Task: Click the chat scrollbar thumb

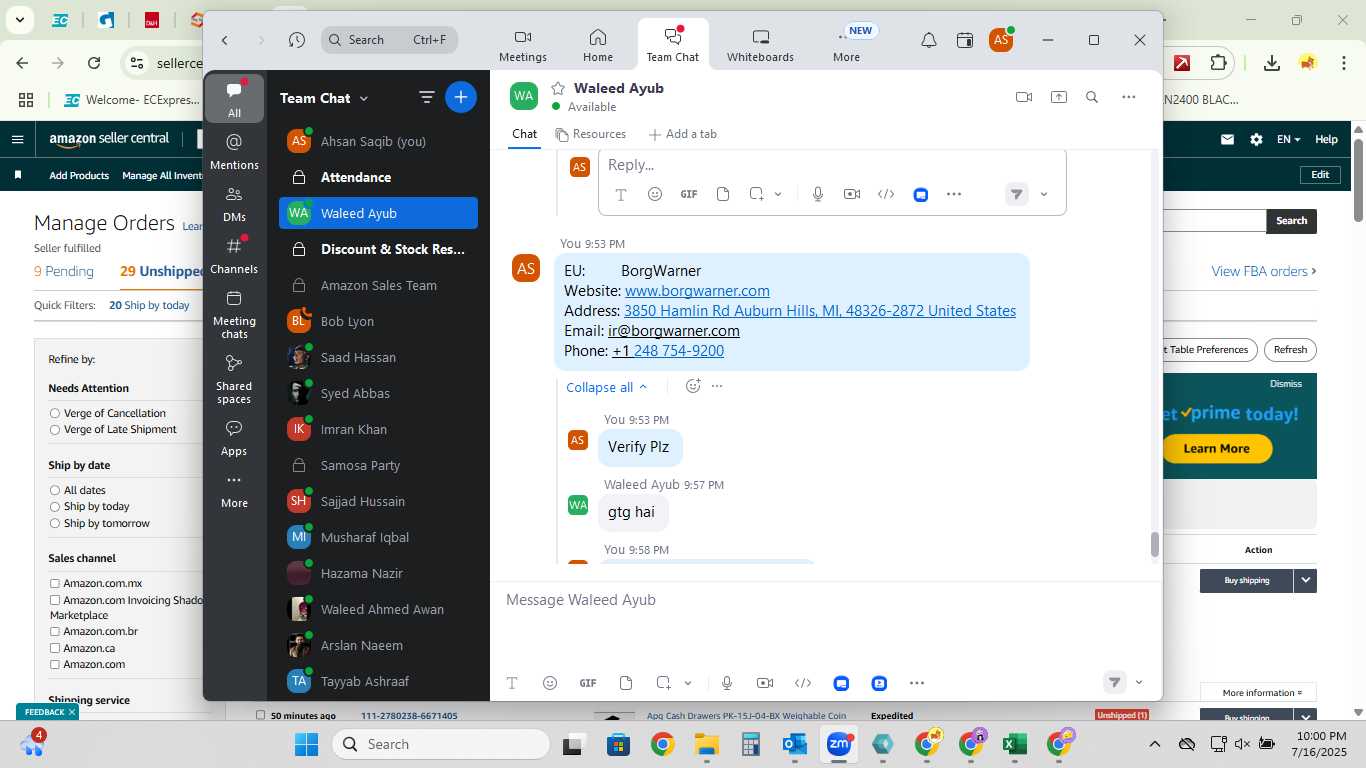Action: tap(1155, 545)
